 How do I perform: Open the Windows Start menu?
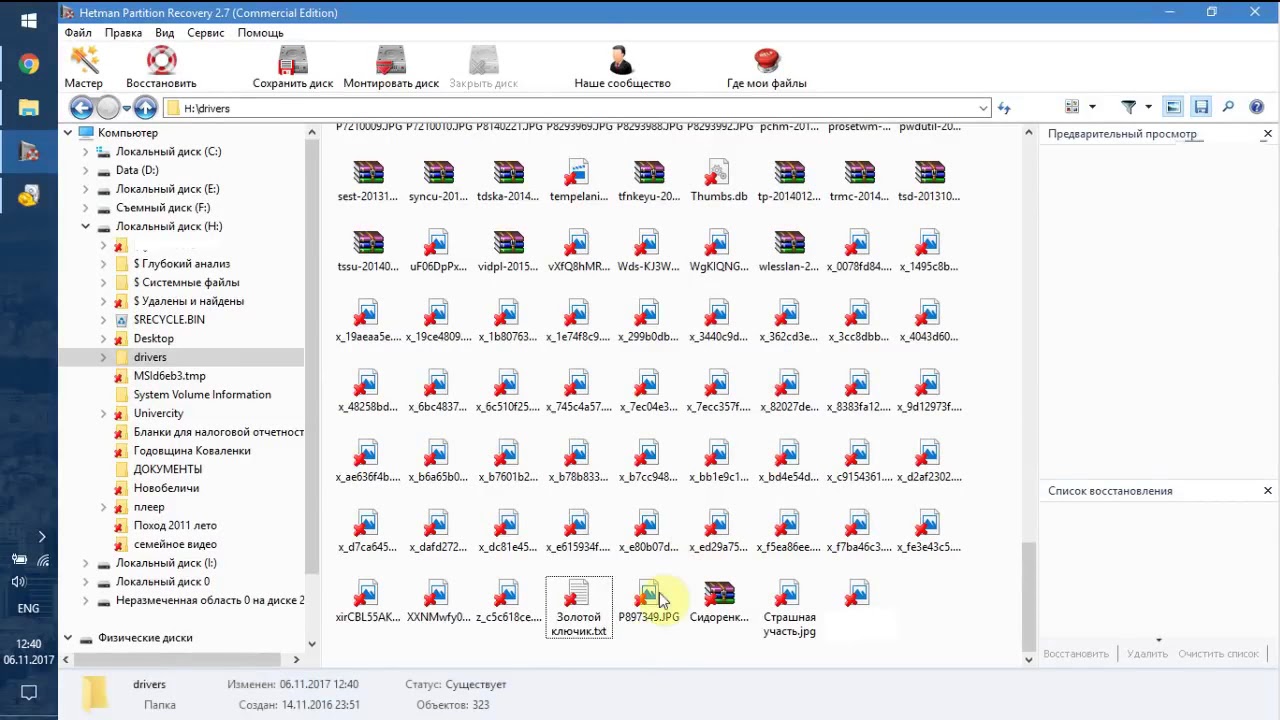point(29,20)
